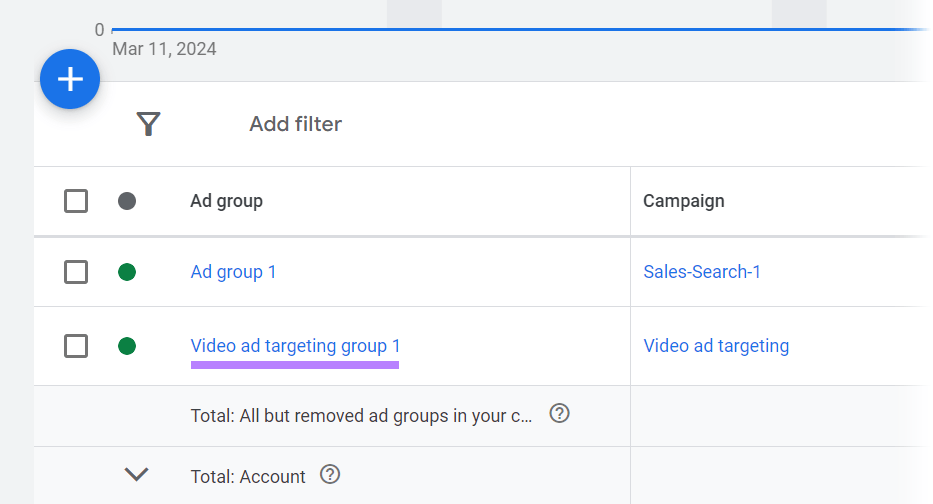Click the Total: Account row label

pyautogui.click(x=248, y=476)
